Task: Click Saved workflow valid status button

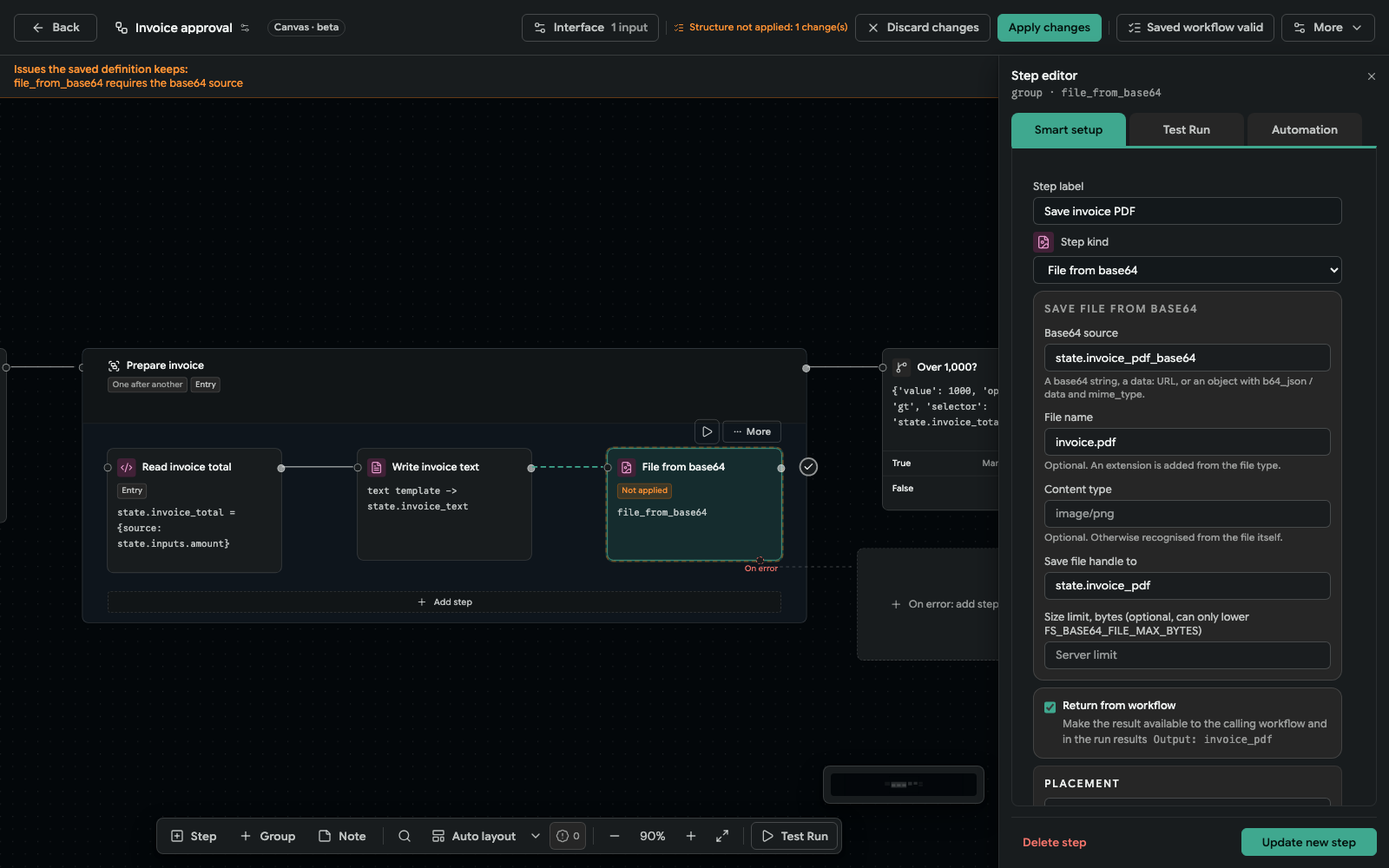Action: pos(1195,28)
